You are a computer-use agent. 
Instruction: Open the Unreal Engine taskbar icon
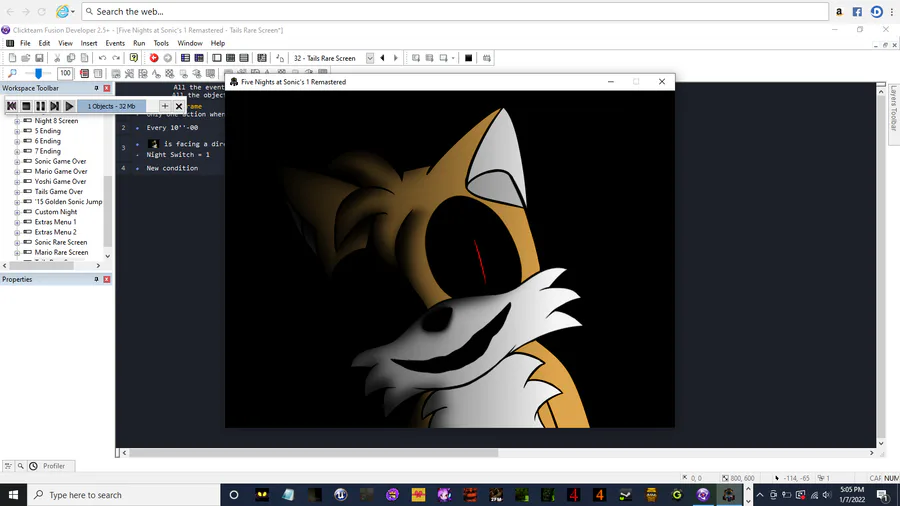tap(340, 495)
